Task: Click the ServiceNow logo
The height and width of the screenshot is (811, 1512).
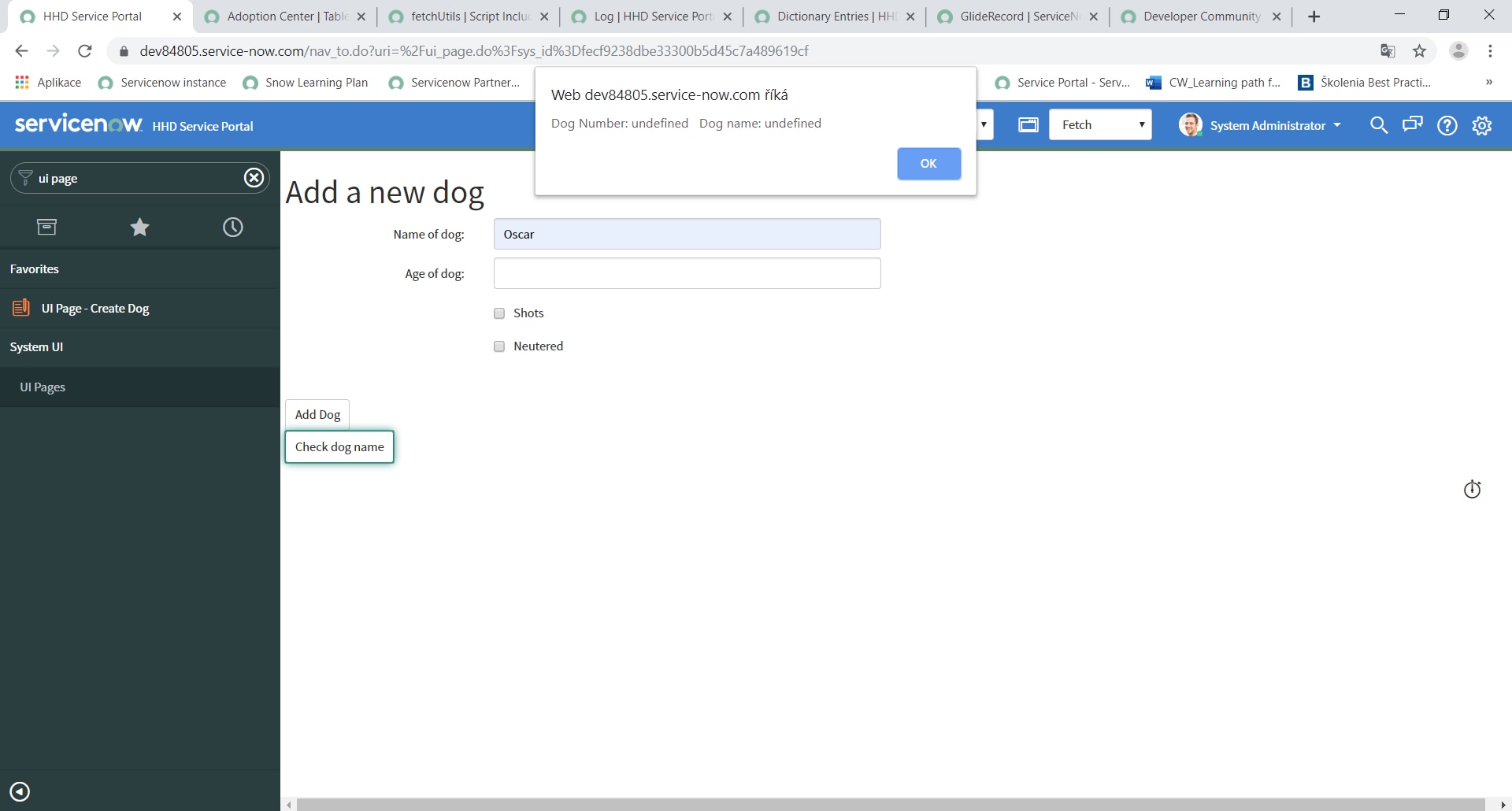Action: (79, 124)
